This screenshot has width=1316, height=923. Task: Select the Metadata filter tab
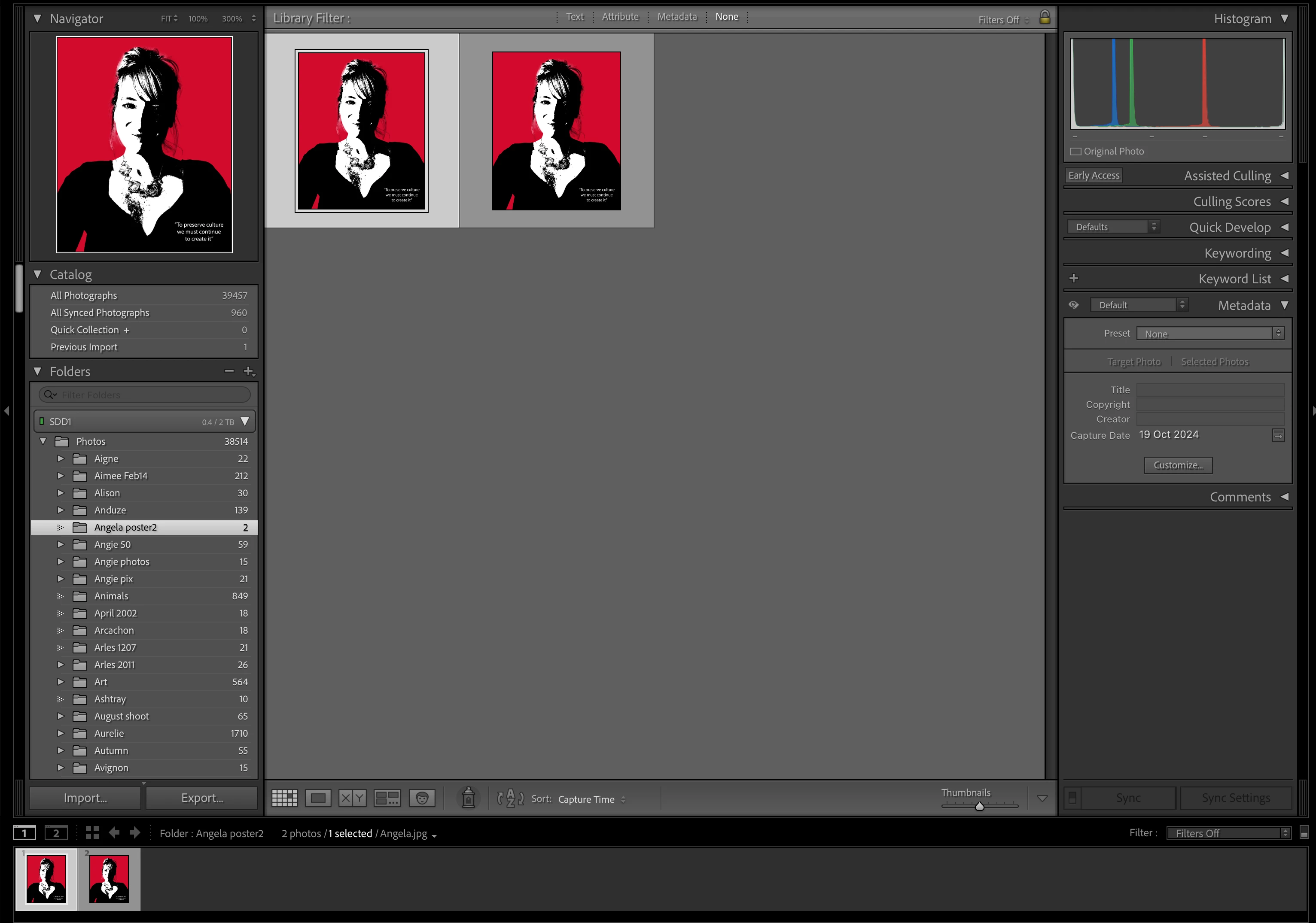click(x=676, y=17)
